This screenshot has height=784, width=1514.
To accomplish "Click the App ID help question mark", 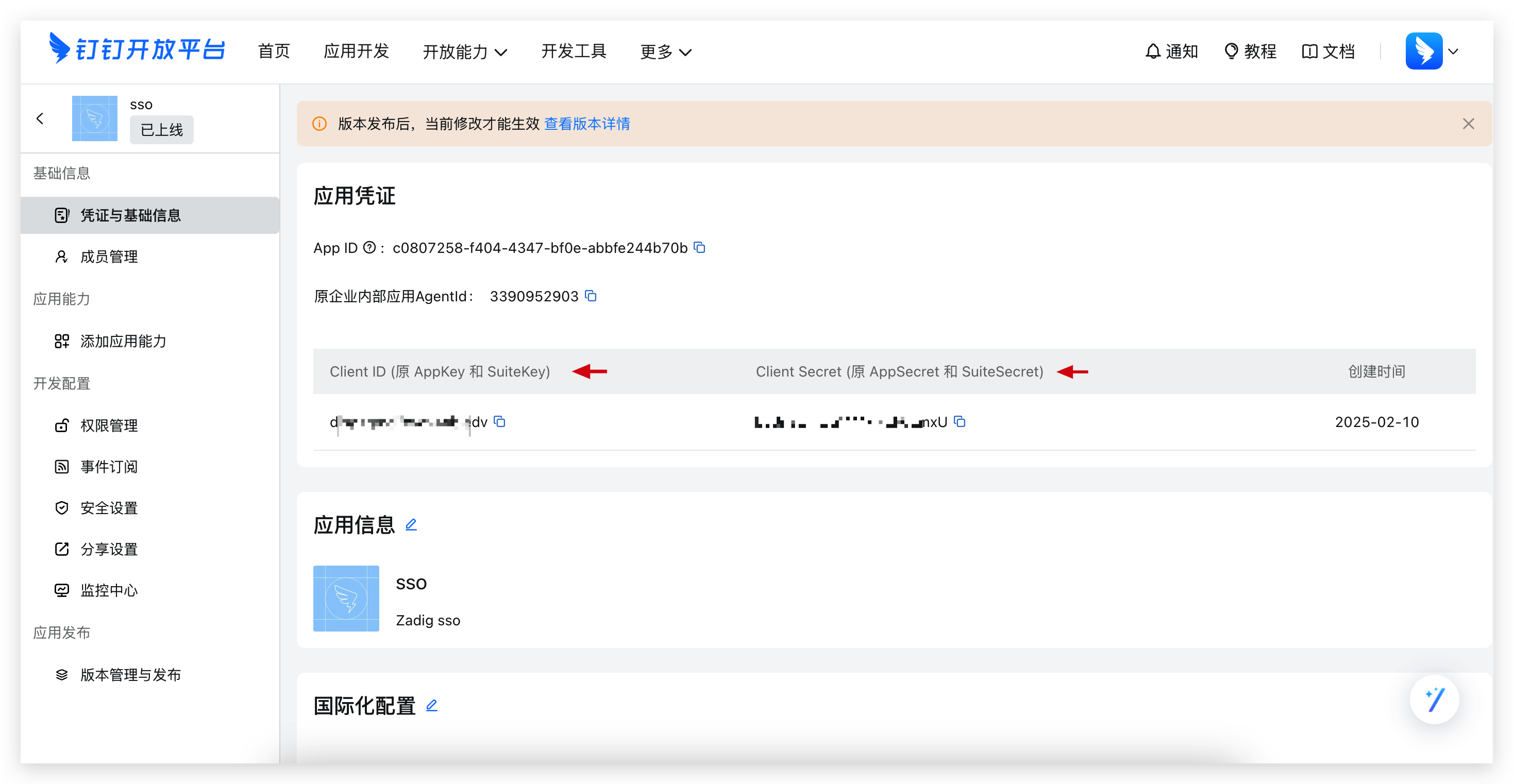I will pyautogui.click(x=369, y=247).
